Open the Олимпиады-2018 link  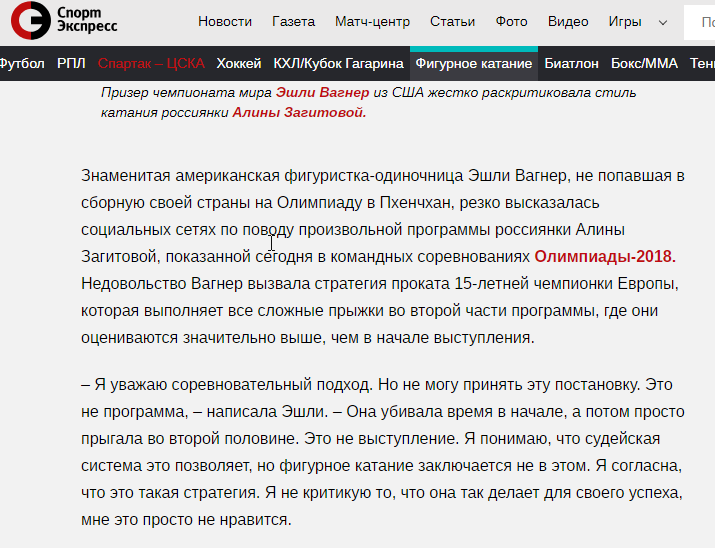point(605,256)
